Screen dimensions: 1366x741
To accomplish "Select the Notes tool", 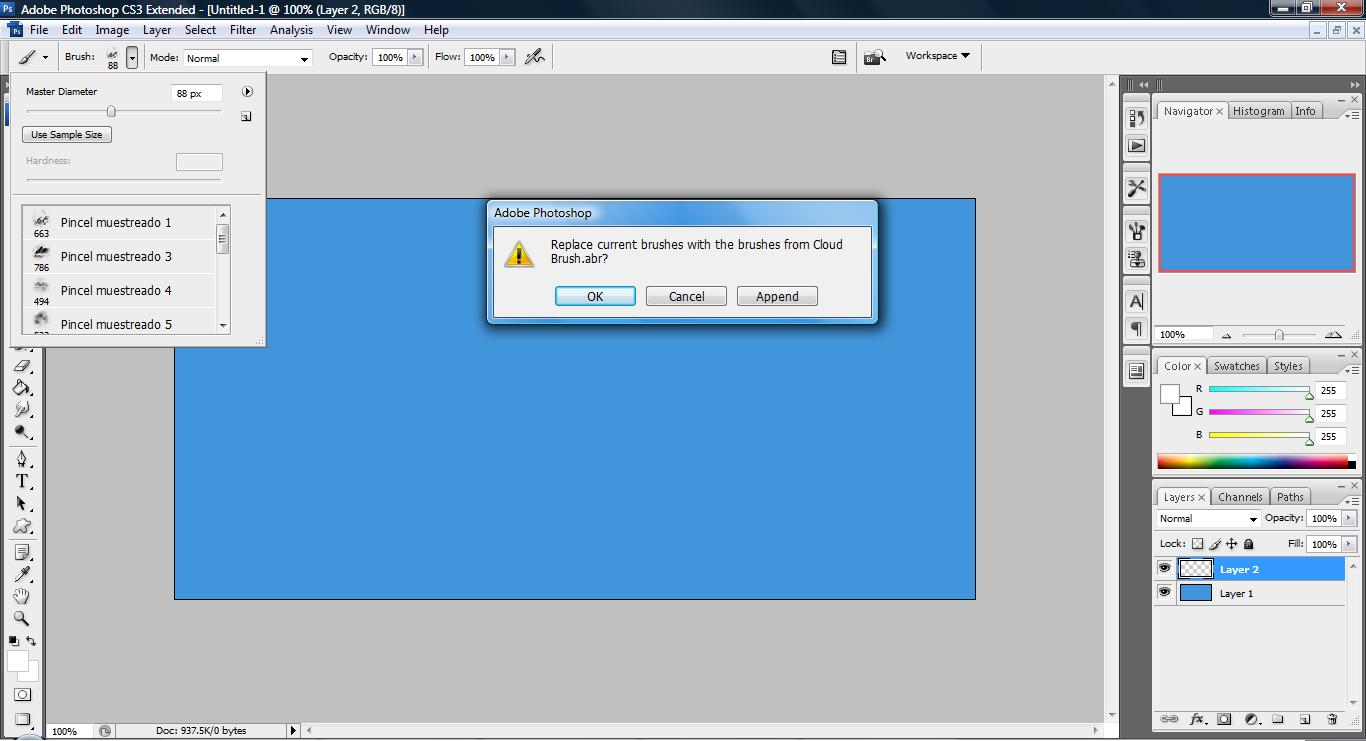I will 22,552.
